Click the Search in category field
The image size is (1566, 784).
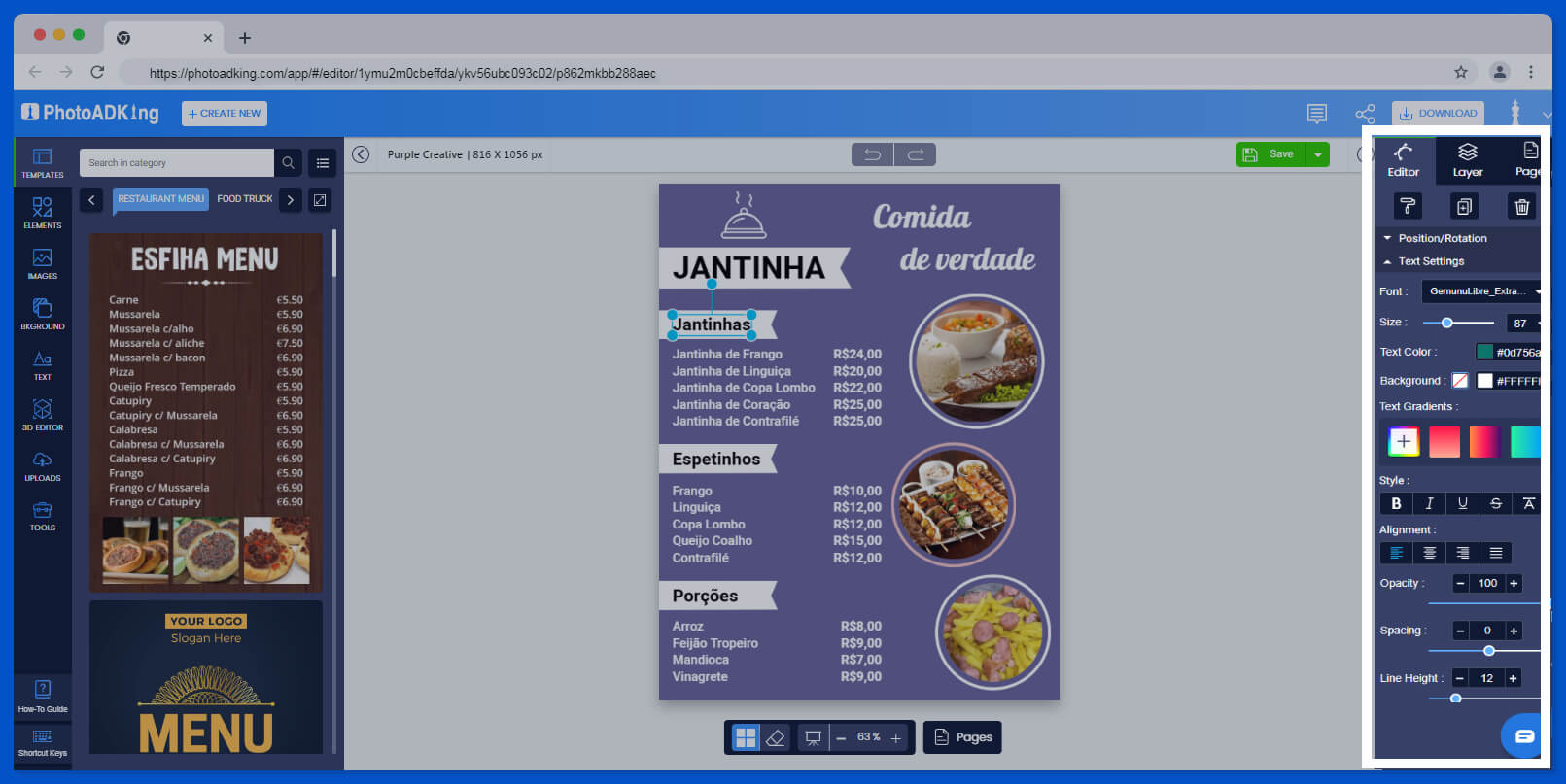177,163
